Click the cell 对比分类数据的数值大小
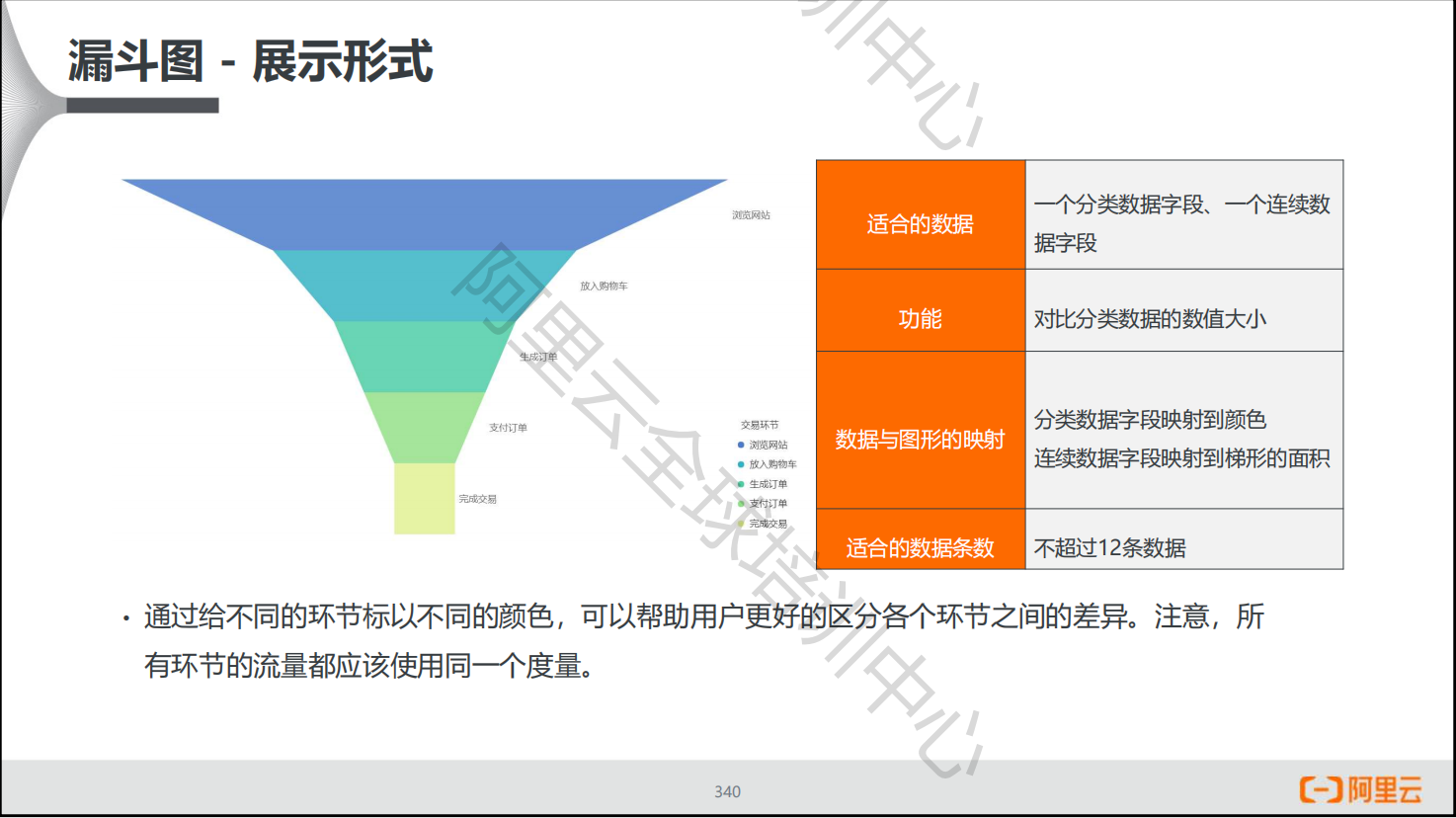 tap(1184, 310)
